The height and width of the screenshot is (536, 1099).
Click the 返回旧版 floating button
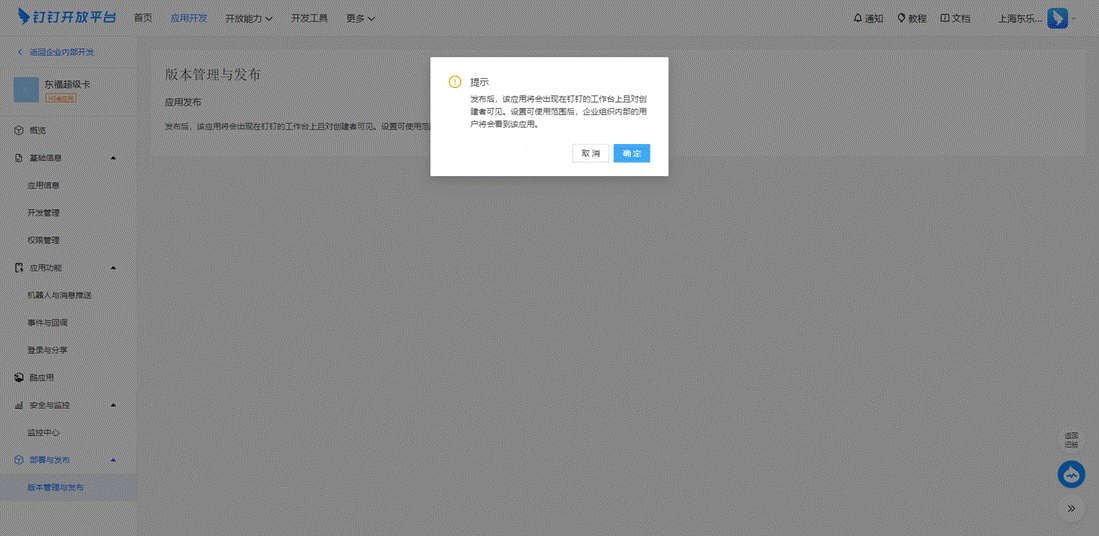[1071, 439]
